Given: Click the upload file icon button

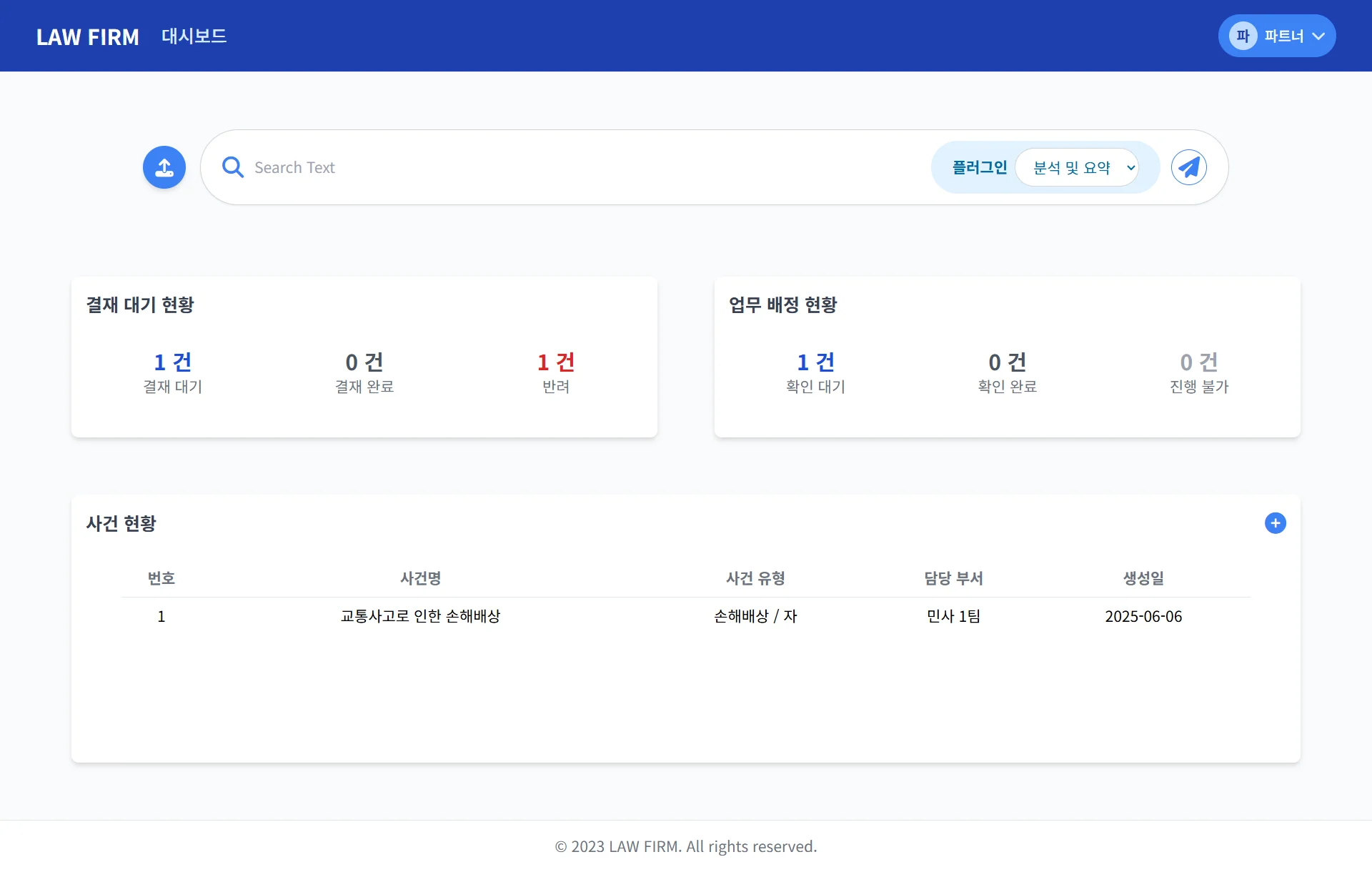Looking at the screenshot, I should [164, 167].
